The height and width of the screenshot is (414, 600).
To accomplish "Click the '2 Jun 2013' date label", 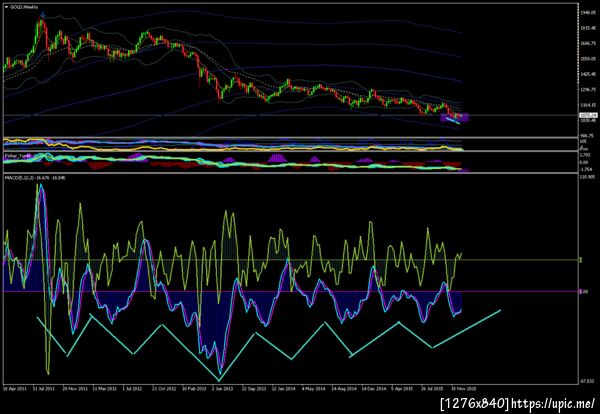I will (x=223, y=388).
